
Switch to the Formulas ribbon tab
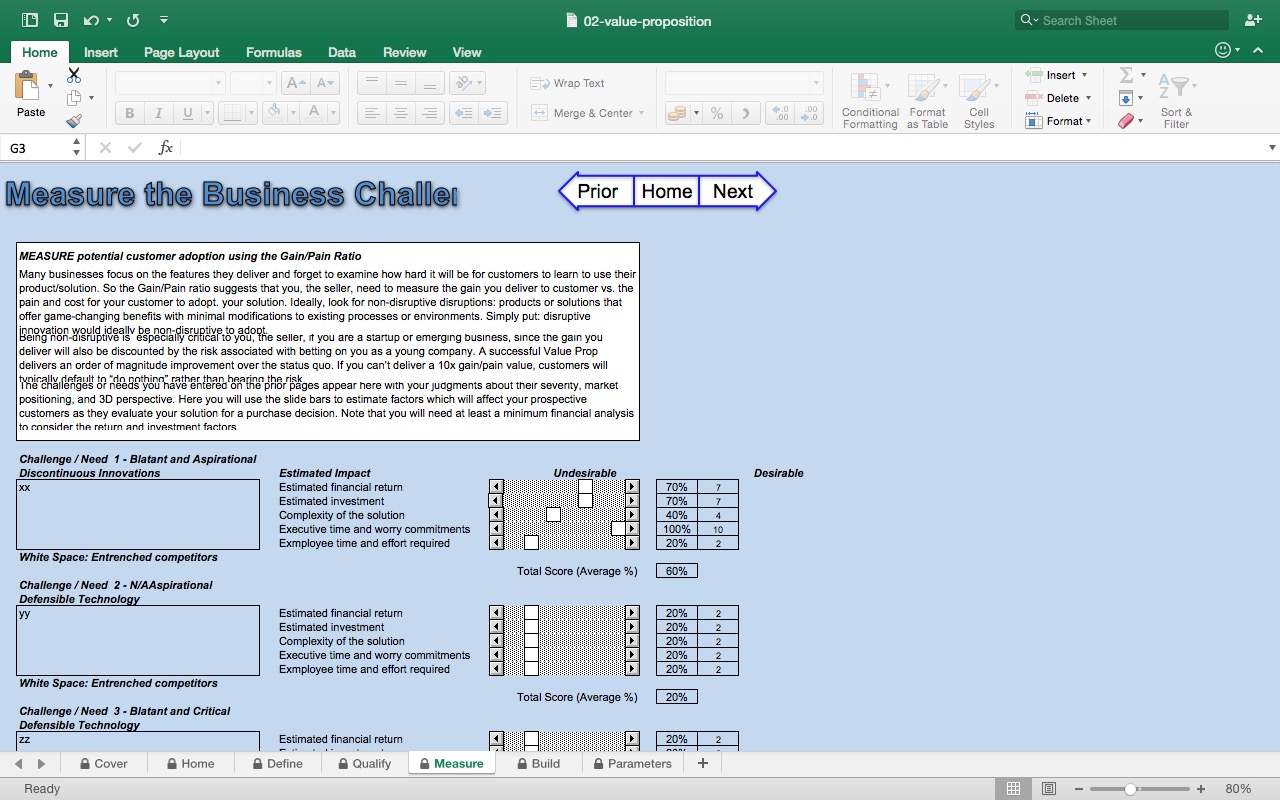tap(273, 52)
